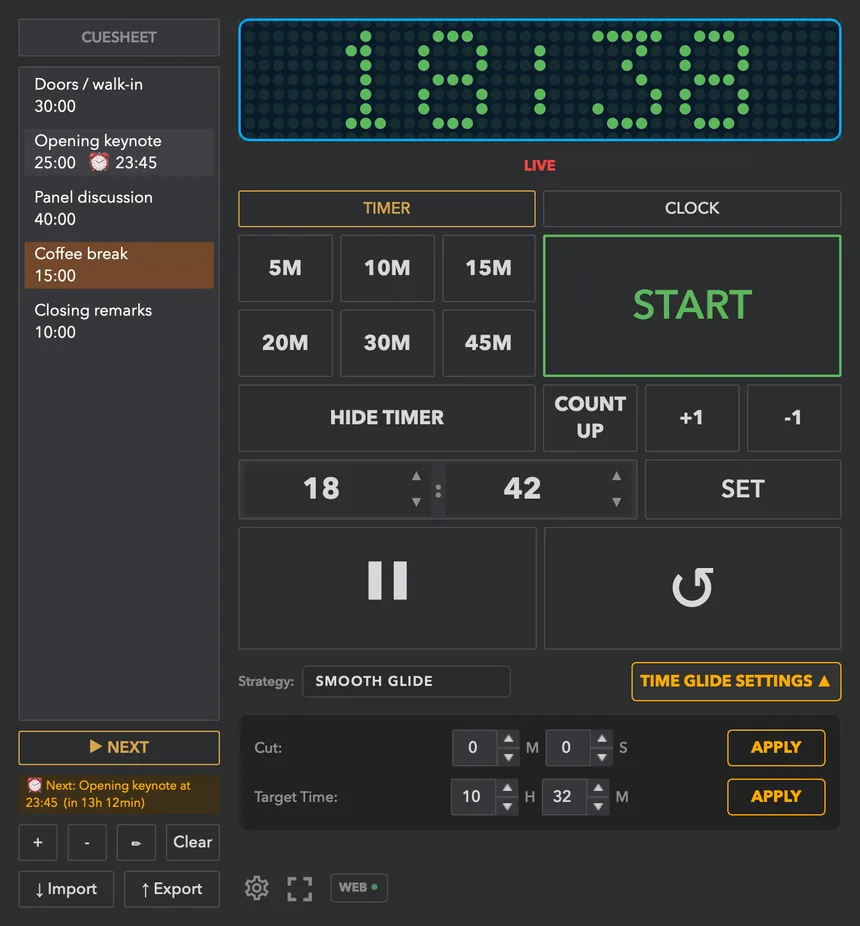Toggle HIDE TIMER
Image resolution: width=860 pixels, height=926 pixels.
tap(387, 418)
